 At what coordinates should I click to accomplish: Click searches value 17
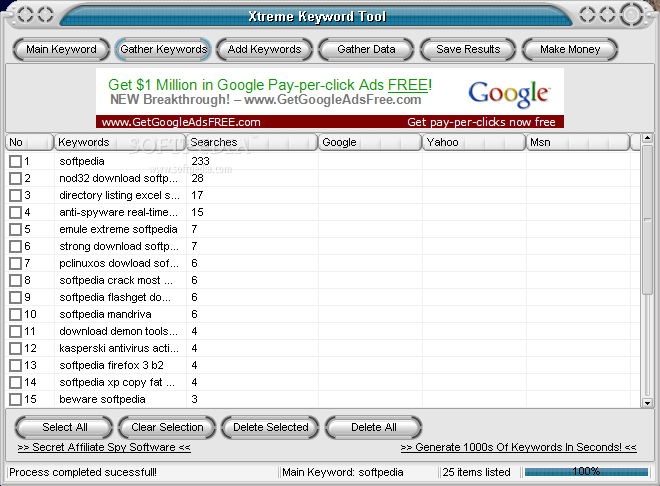(x=197, y=195)
